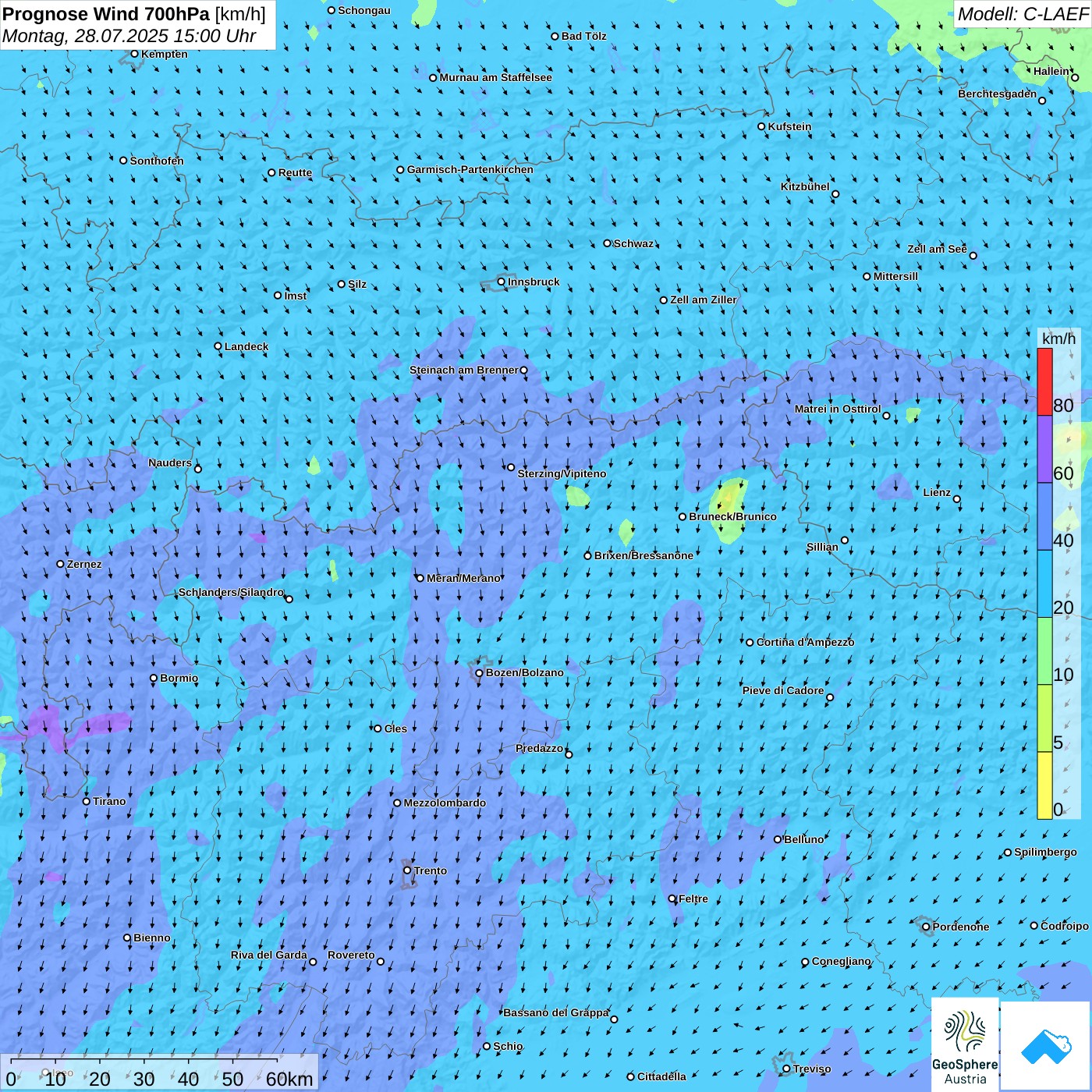Screen dimensions: 1092x1092
Task: Click the cyan 20-40 km/h legend swatch
Action: click(1044, 584)
